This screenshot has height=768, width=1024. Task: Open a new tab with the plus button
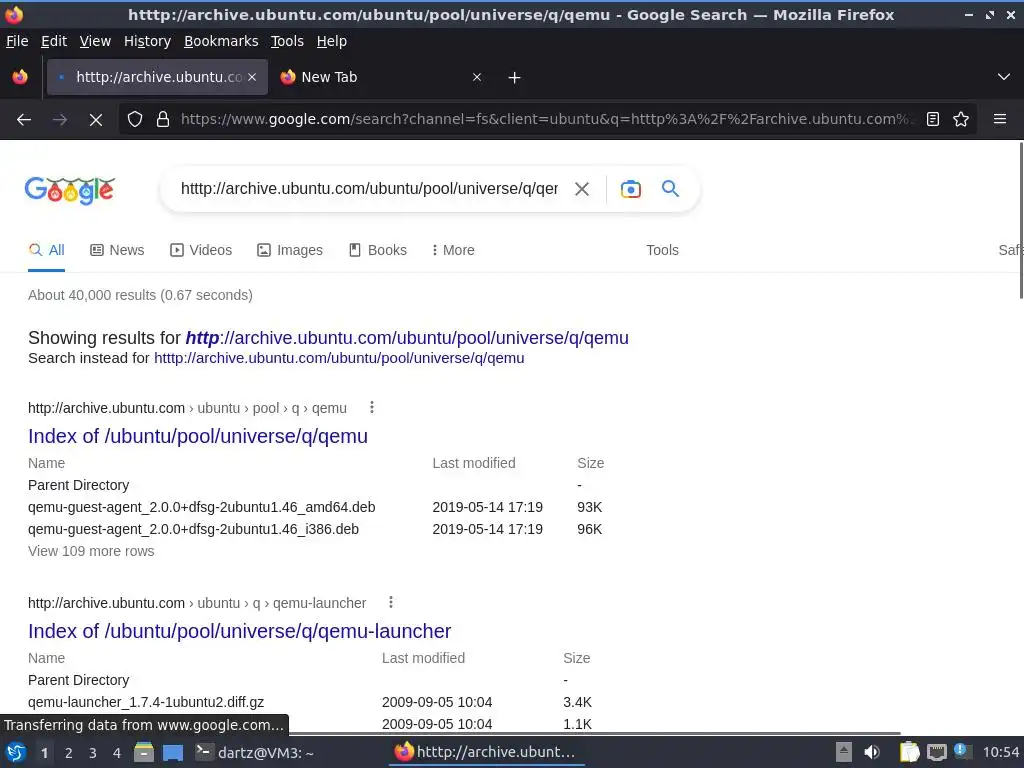(514, 78)
